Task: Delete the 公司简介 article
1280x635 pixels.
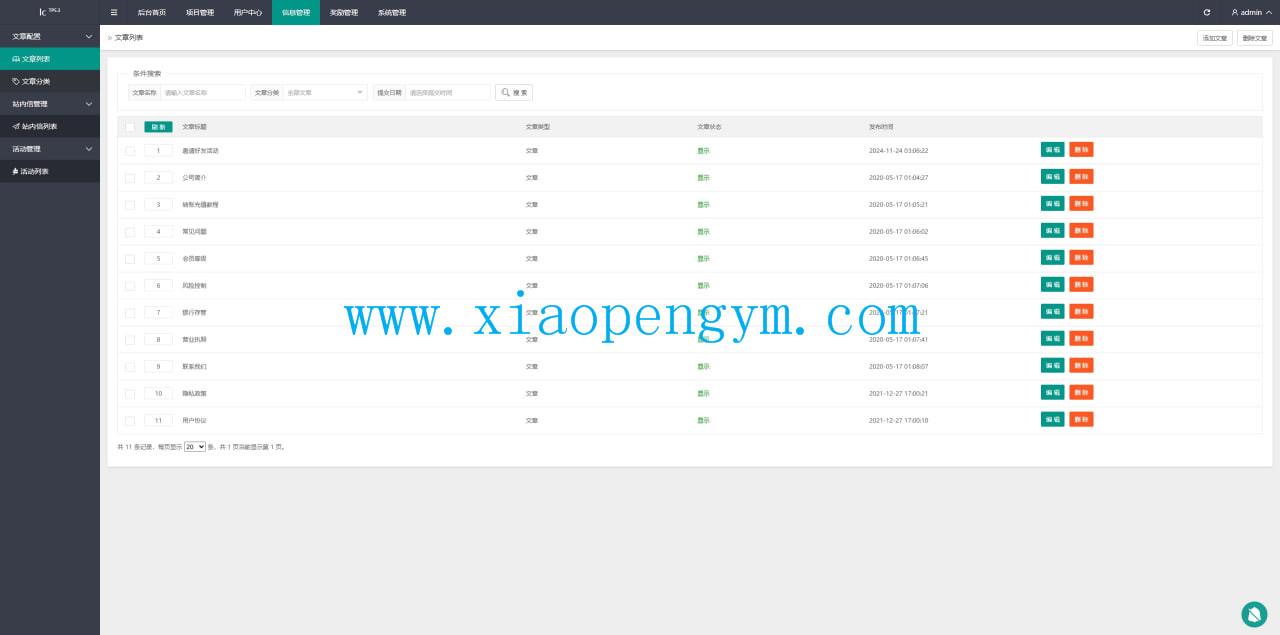Action: 1081,177
